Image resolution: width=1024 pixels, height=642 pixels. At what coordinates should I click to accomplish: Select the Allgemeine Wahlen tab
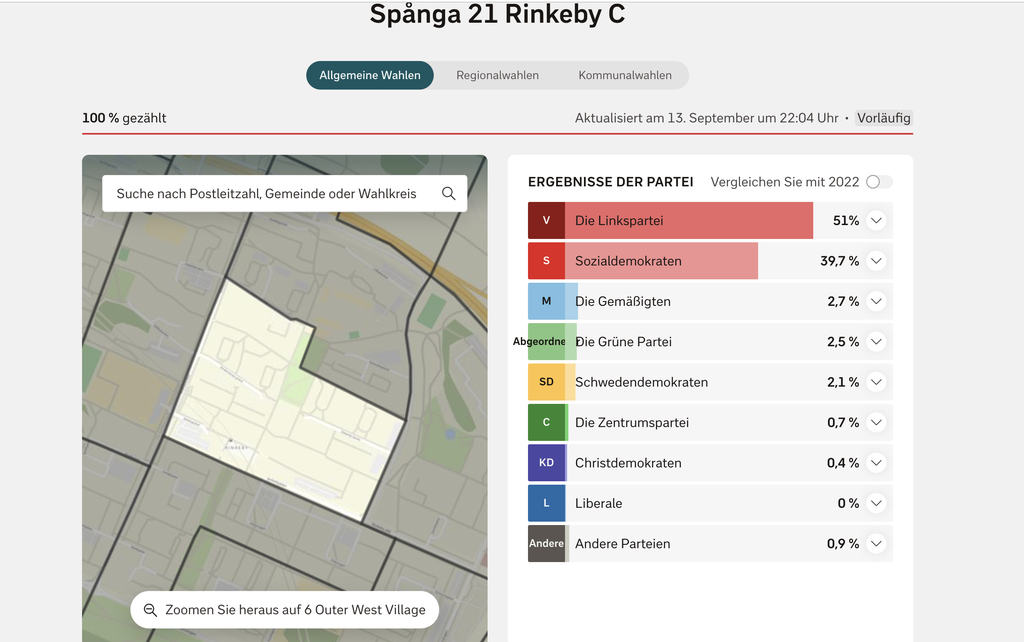(x=370, y=75)
